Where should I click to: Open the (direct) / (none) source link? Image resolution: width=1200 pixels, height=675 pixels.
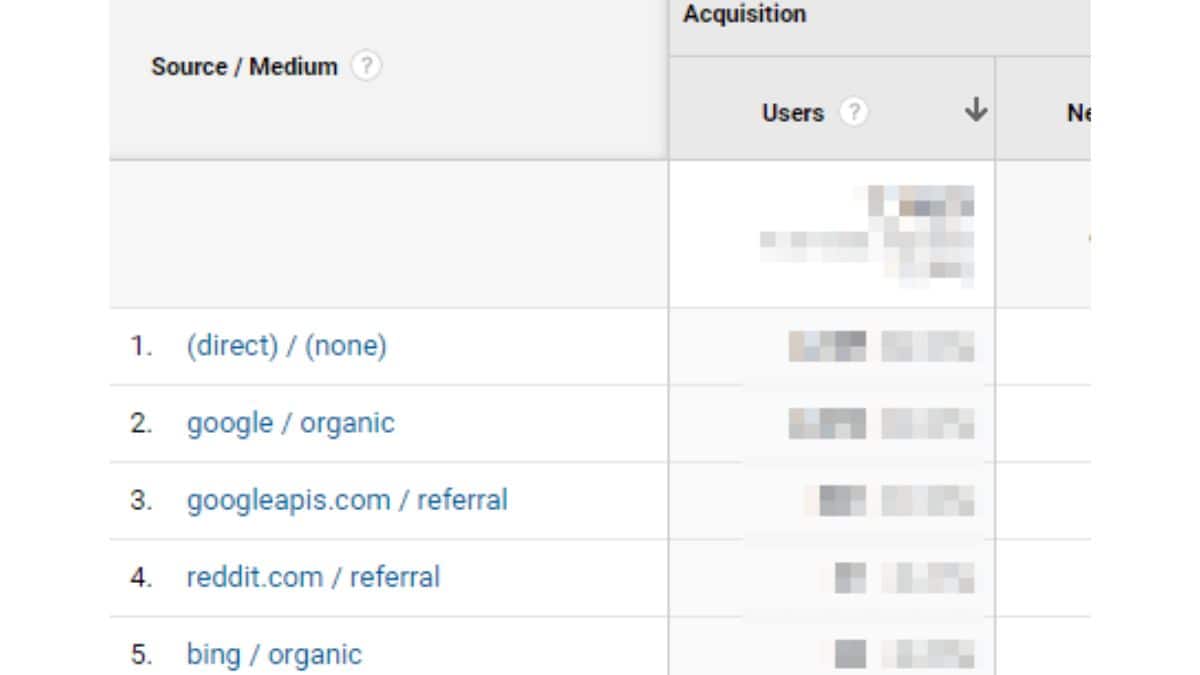coord(286,346)
